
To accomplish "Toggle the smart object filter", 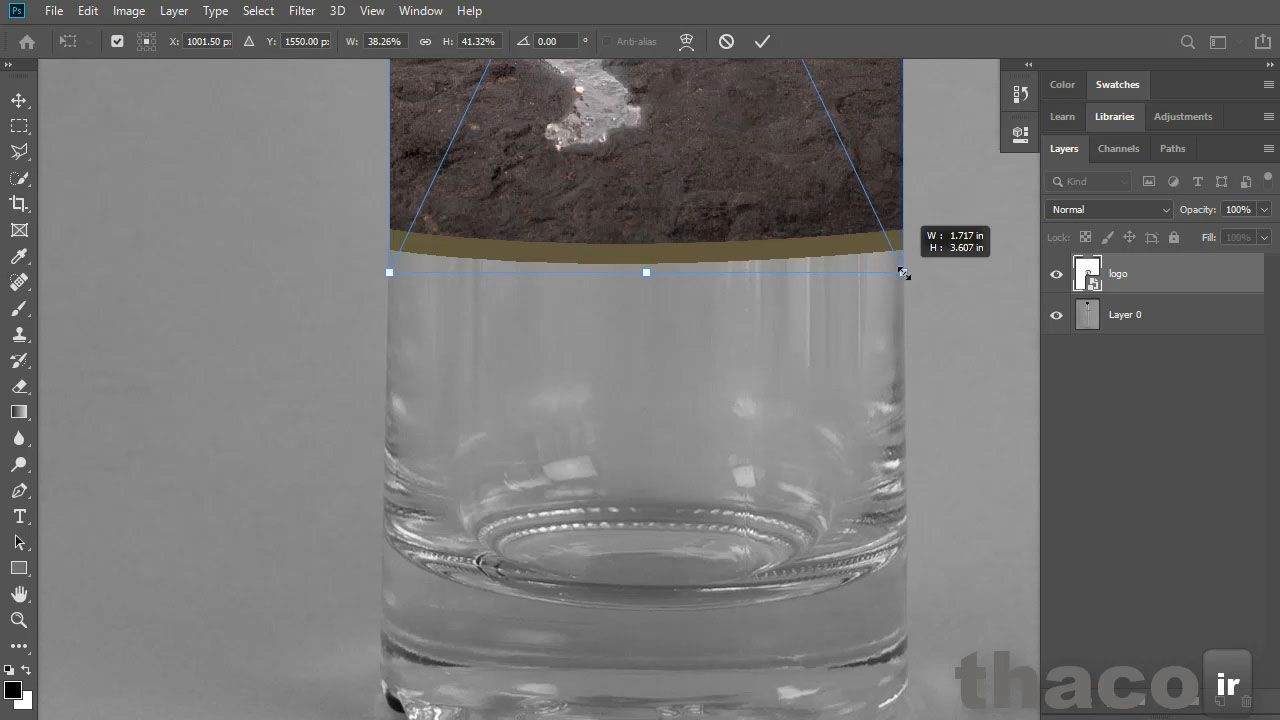I will (x=1245, y=182).
